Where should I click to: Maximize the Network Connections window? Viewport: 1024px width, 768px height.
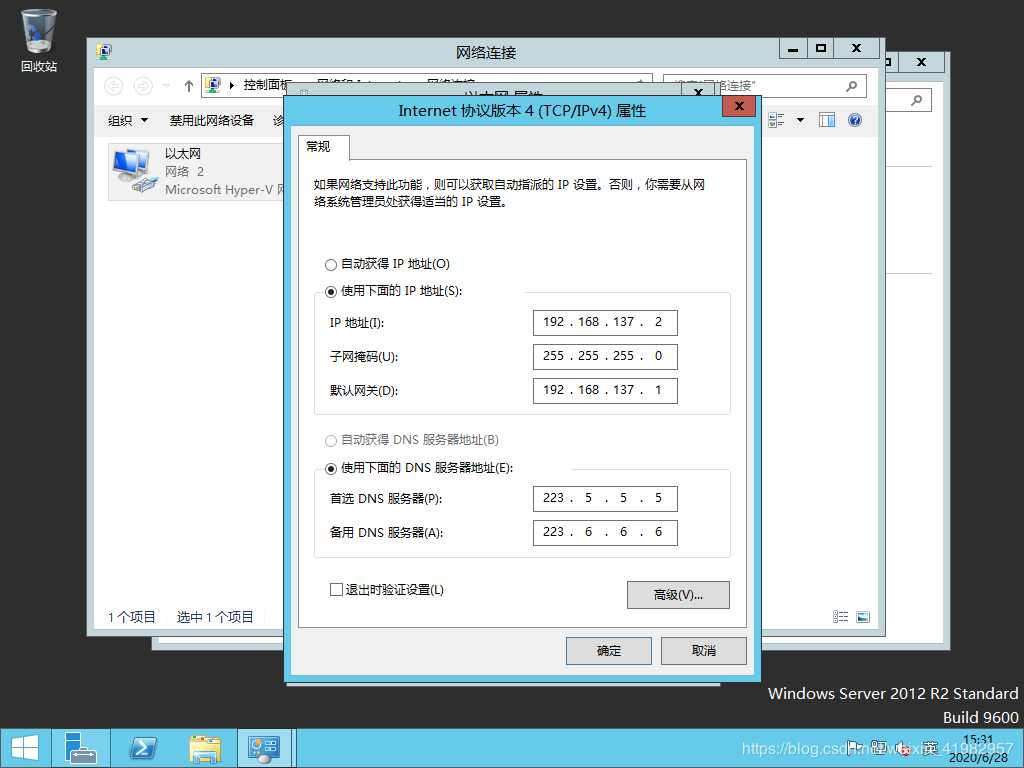coord(820,48)
